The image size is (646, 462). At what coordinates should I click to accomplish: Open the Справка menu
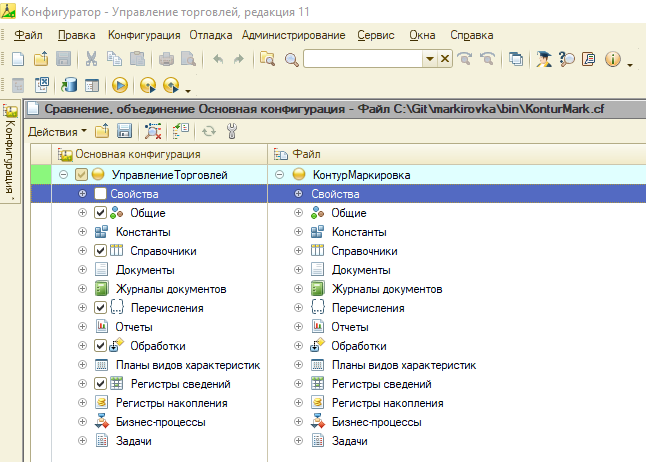pos(471,35)
